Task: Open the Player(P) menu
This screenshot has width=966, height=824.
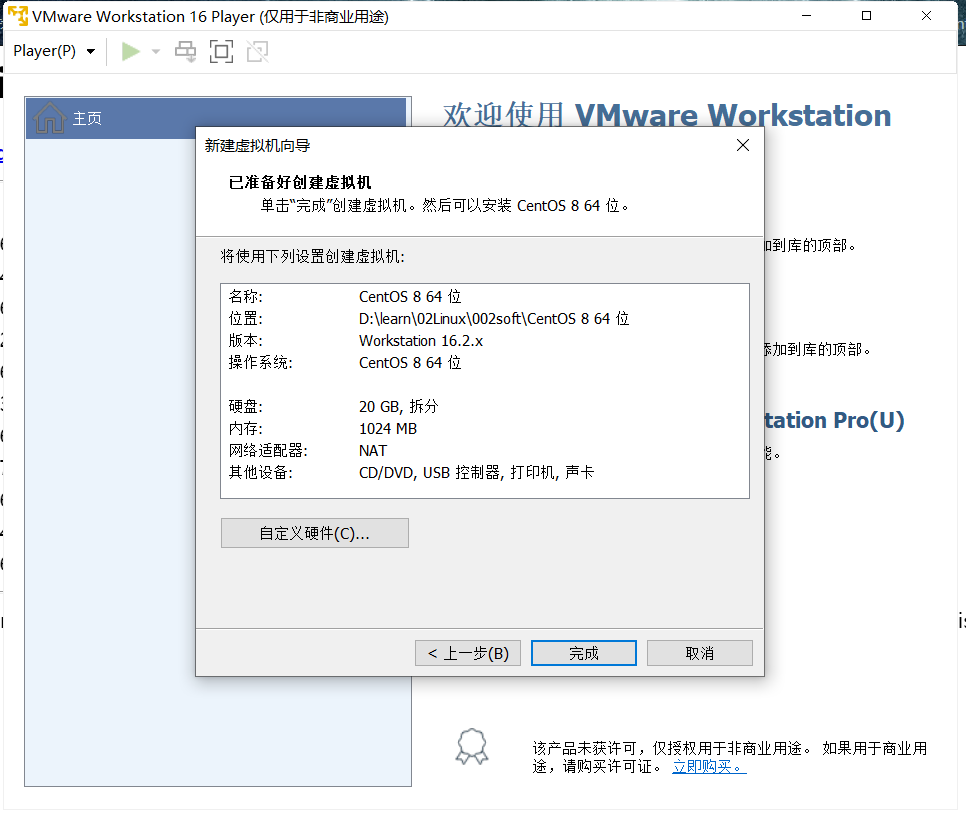Action: click(54, 51)
